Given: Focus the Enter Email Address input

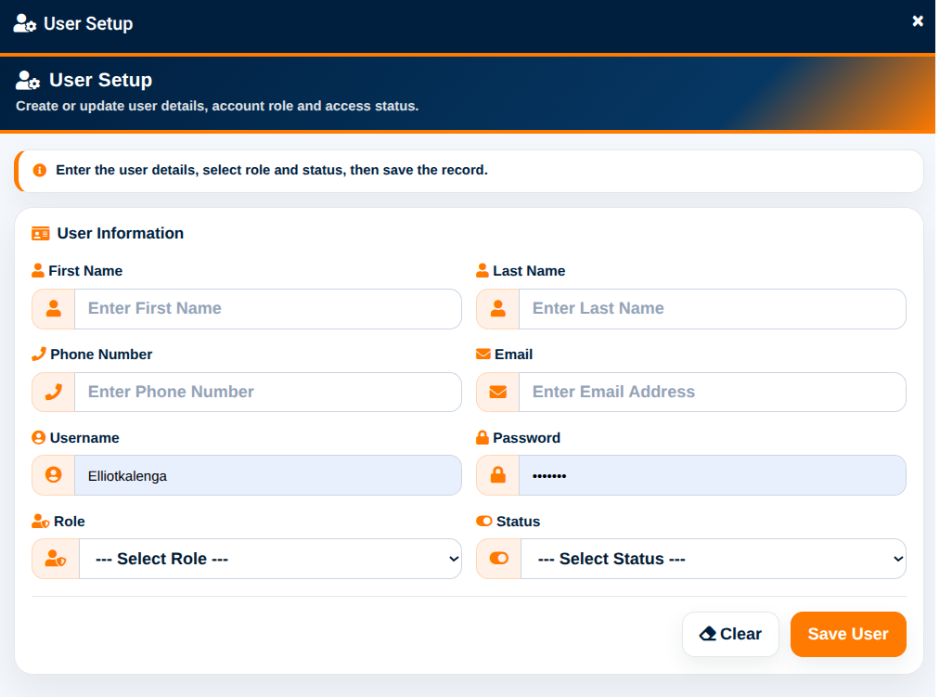Looking at the screenshot, I should 713,392.
